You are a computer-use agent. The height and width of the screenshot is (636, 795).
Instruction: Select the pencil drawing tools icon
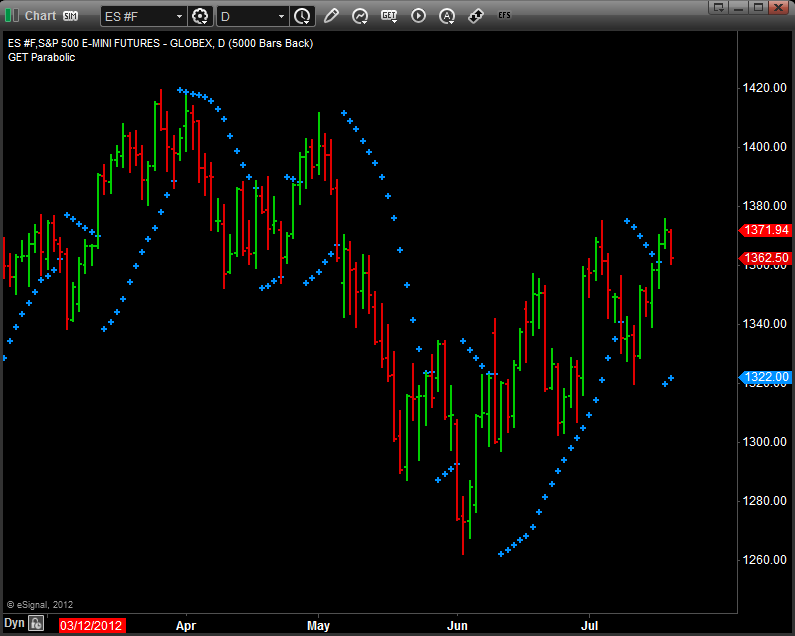331,16
